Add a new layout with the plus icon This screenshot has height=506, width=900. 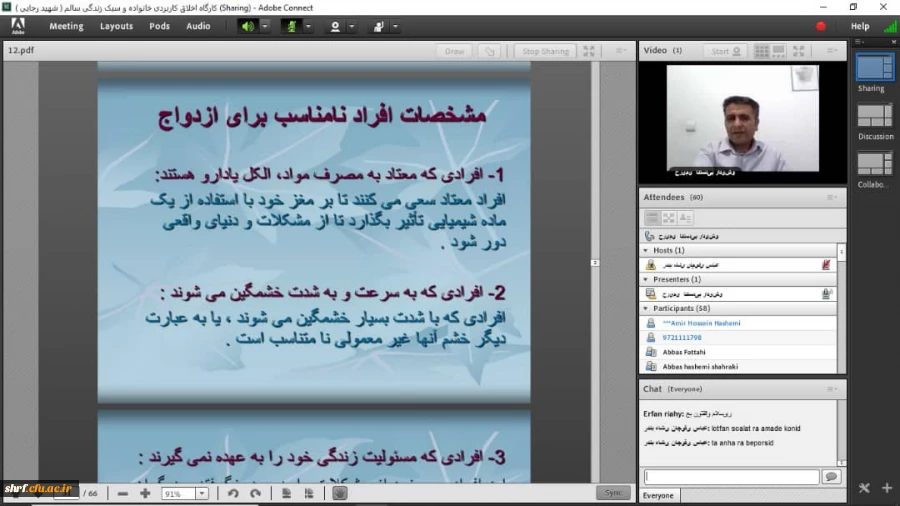[x=887, y=488]
